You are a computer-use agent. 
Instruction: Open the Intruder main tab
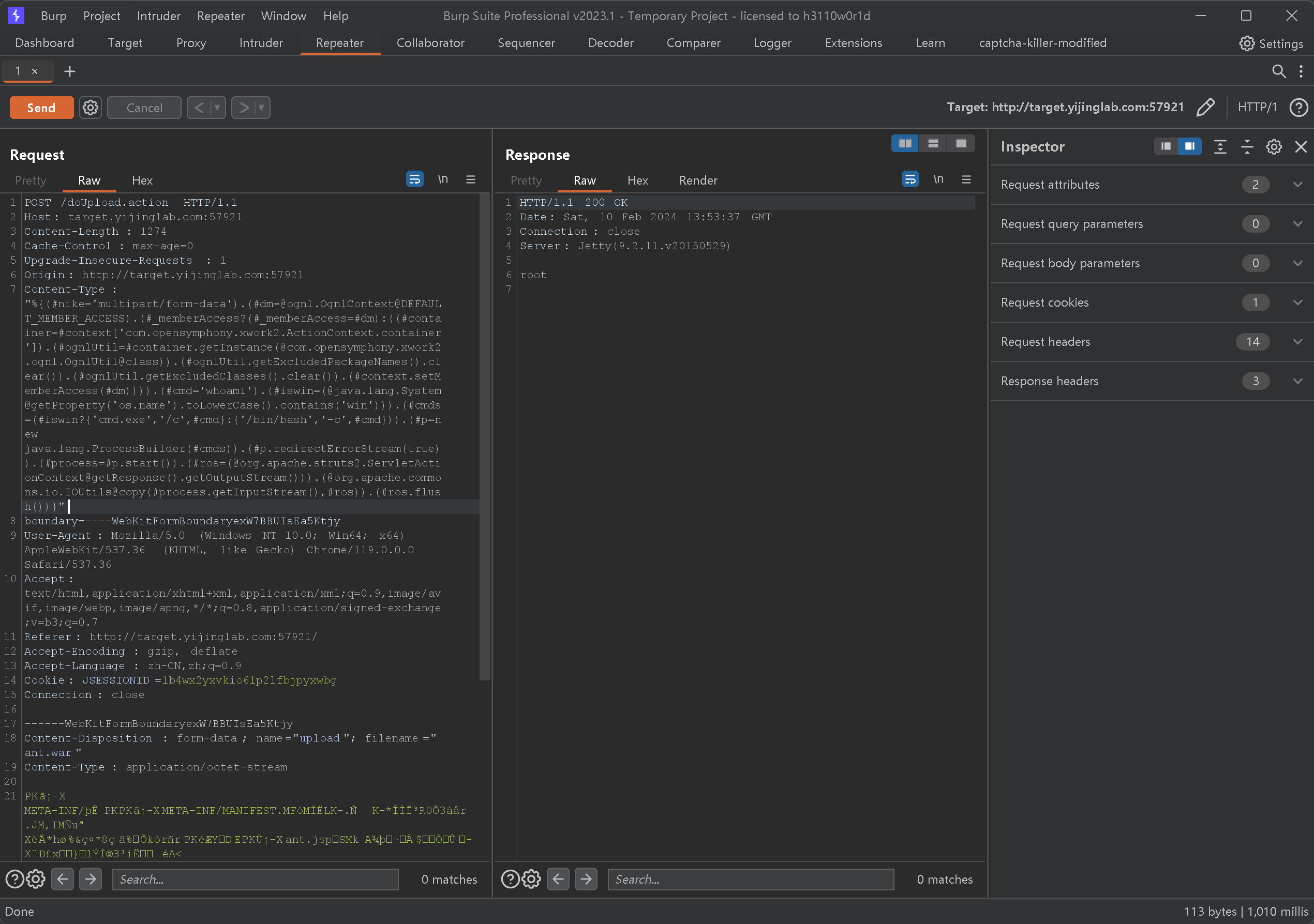coord(261,43)
